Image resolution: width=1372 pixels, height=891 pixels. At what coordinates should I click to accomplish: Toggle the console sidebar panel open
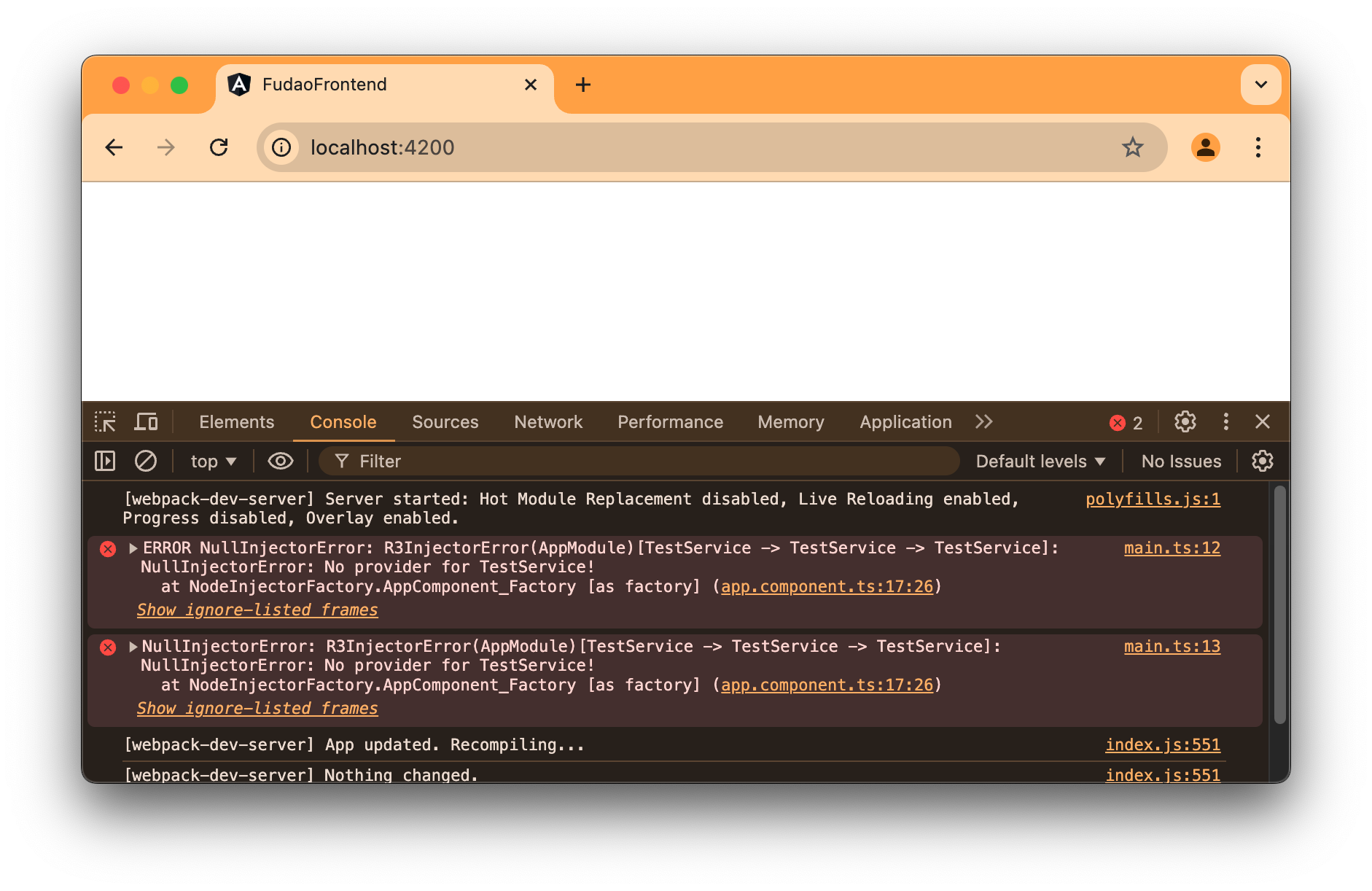pyautogui.click(x=104, y=461)
